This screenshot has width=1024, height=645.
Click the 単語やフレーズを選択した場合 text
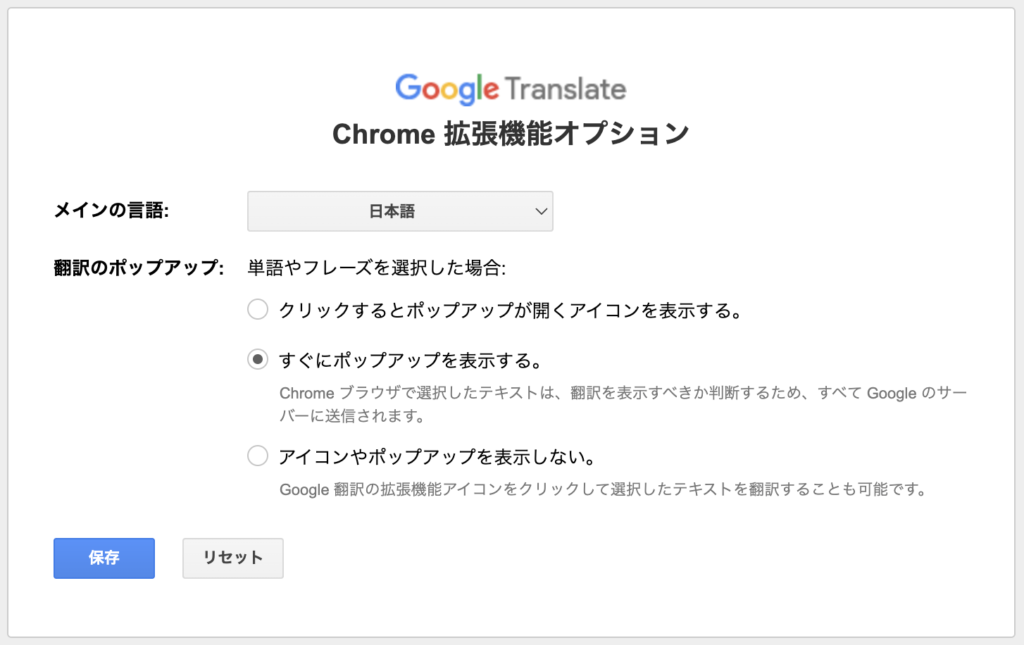tap(377, 268)
